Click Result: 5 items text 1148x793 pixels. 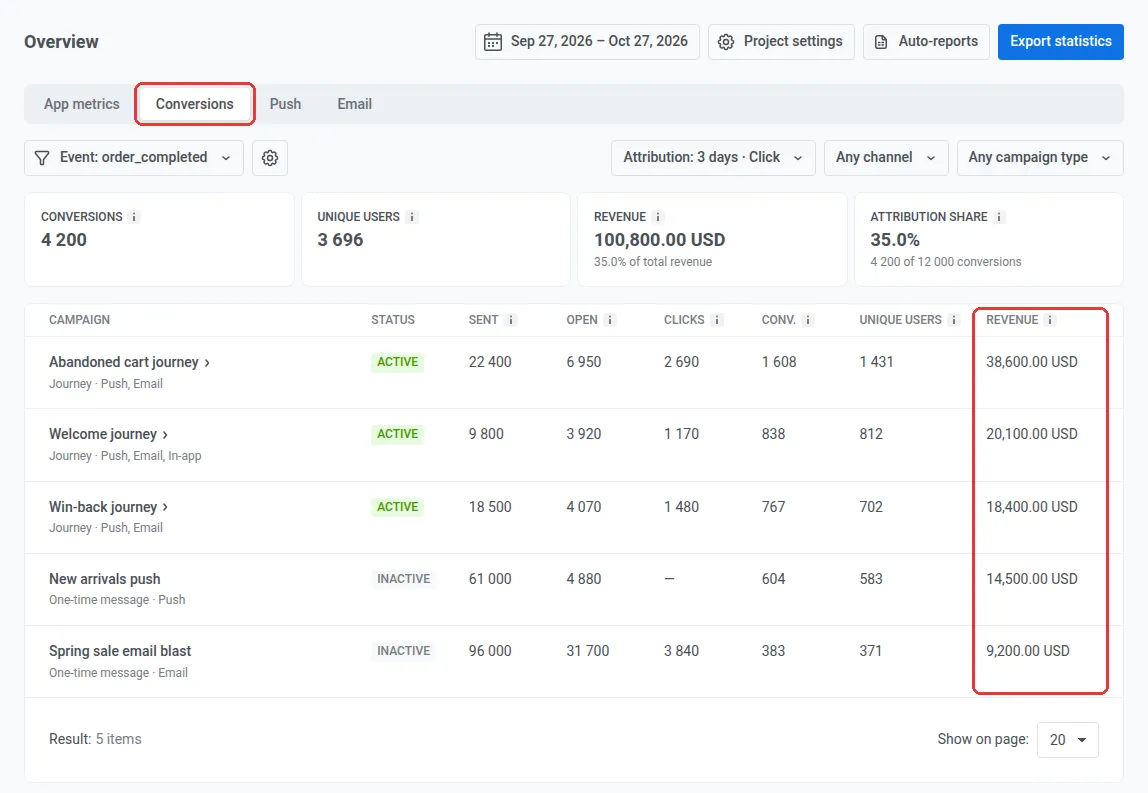[95, 740]
